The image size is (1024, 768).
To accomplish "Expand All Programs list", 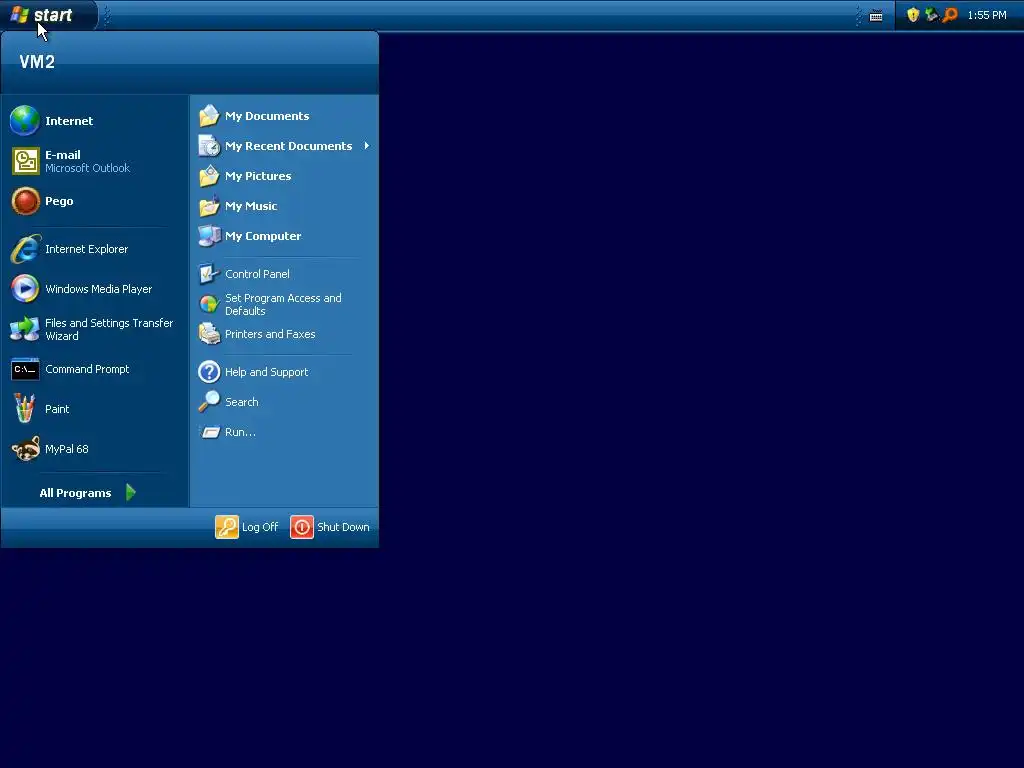I will click(x=88, y=492).
